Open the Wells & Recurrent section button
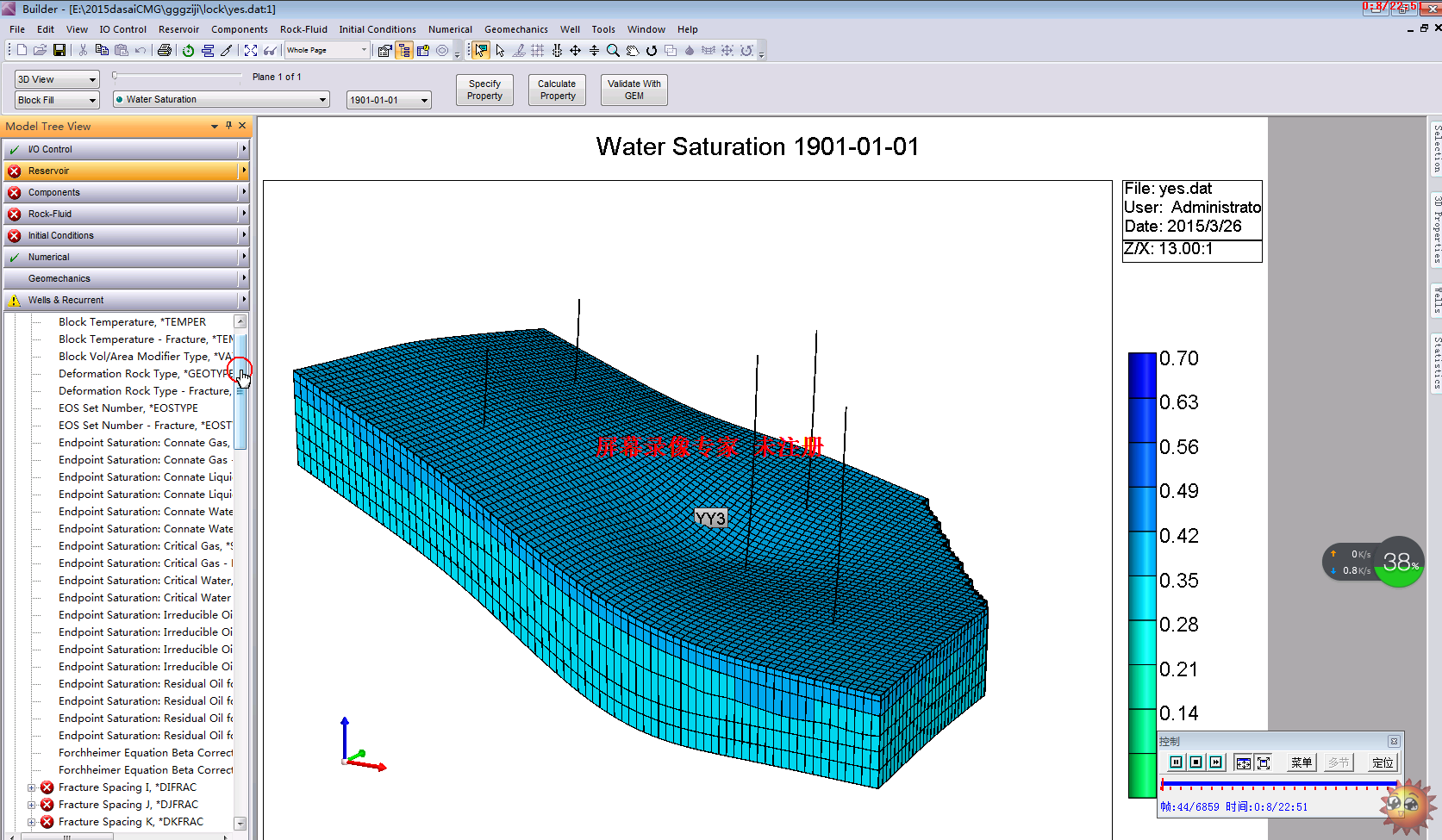This screenshot has height=840, width=1442. click(x=126, y=300)
